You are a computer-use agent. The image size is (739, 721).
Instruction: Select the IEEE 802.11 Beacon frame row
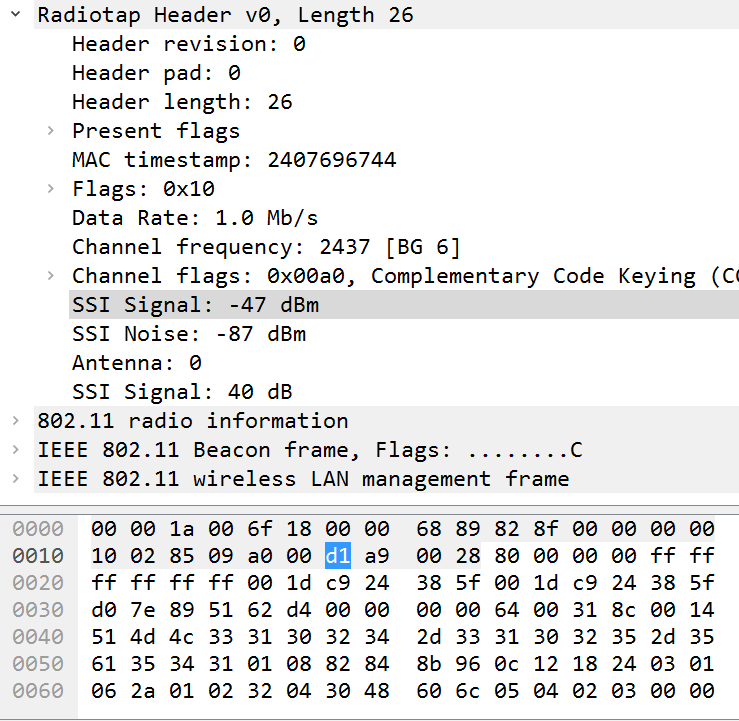point(386,450)
